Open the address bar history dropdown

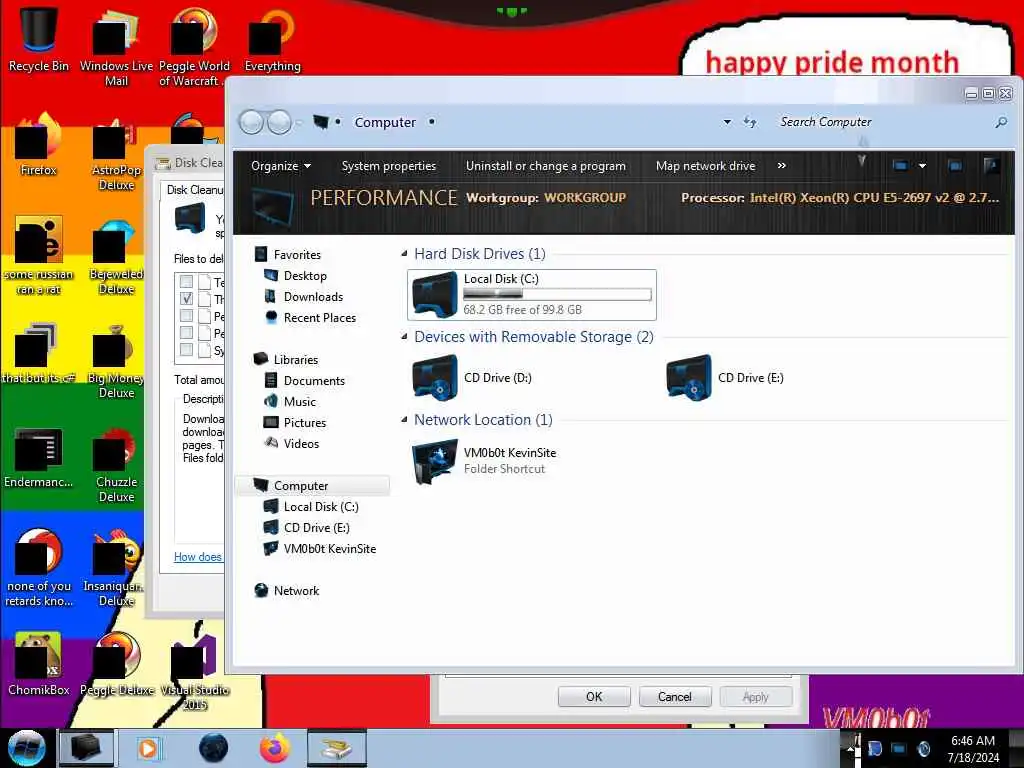point(727,122)
